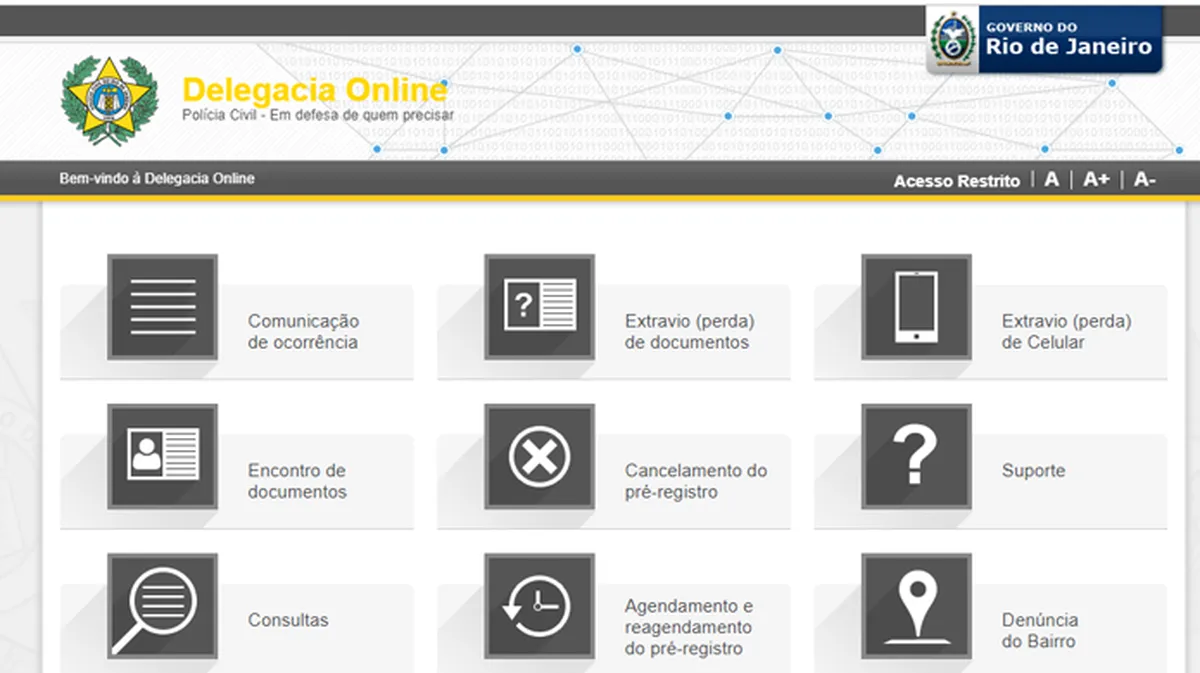
Task: Increase font size with A+
Action: click(1096, 180)
